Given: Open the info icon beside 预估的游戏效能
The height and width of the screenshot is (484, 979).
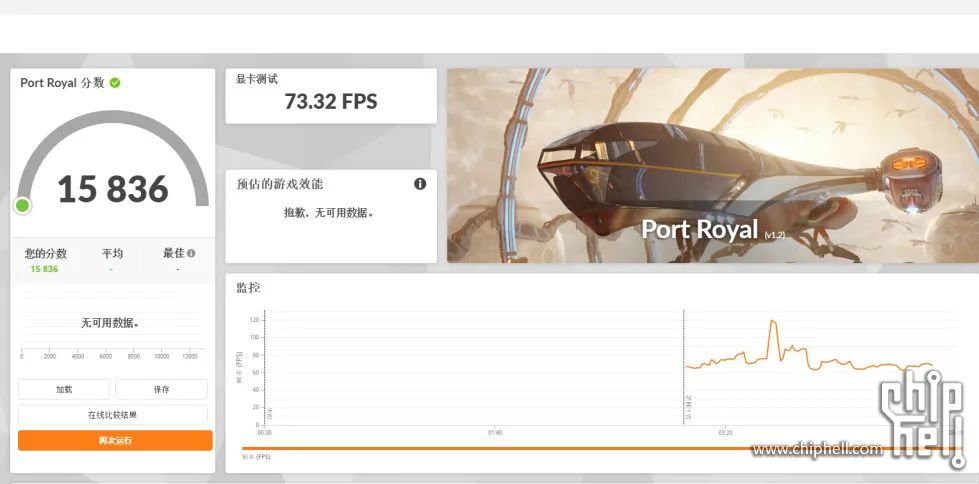Looking at the screenshot, I should pyautogui.click(x=420, y=184).
